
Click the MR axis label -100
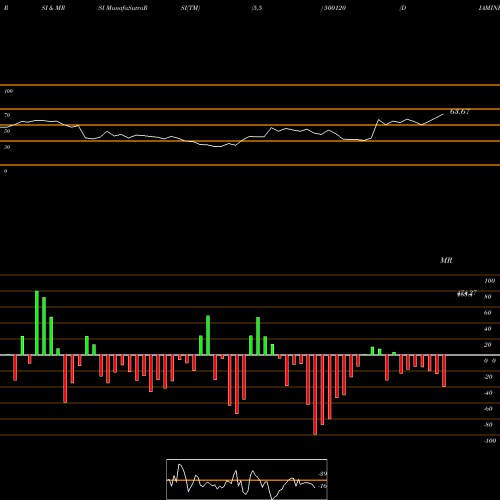click(490, 441)
